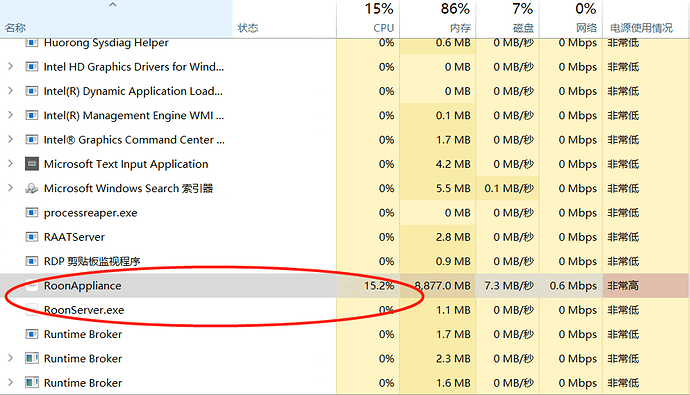
Task: Select the RoonServer.exe process name
Action: click(x=84, y=310)
